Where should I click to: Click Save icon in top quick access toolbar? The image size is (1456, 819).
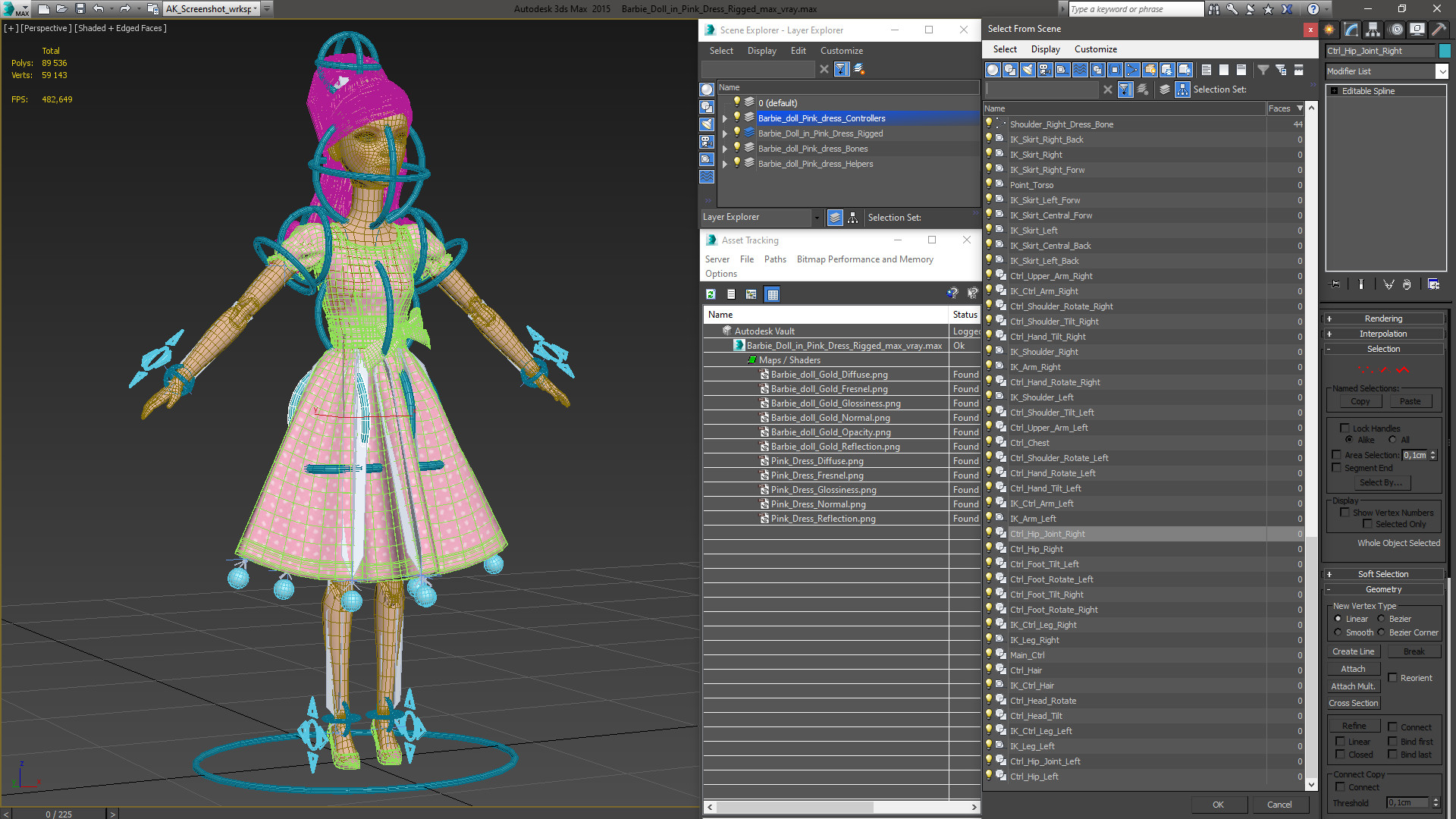coord(80,9)
